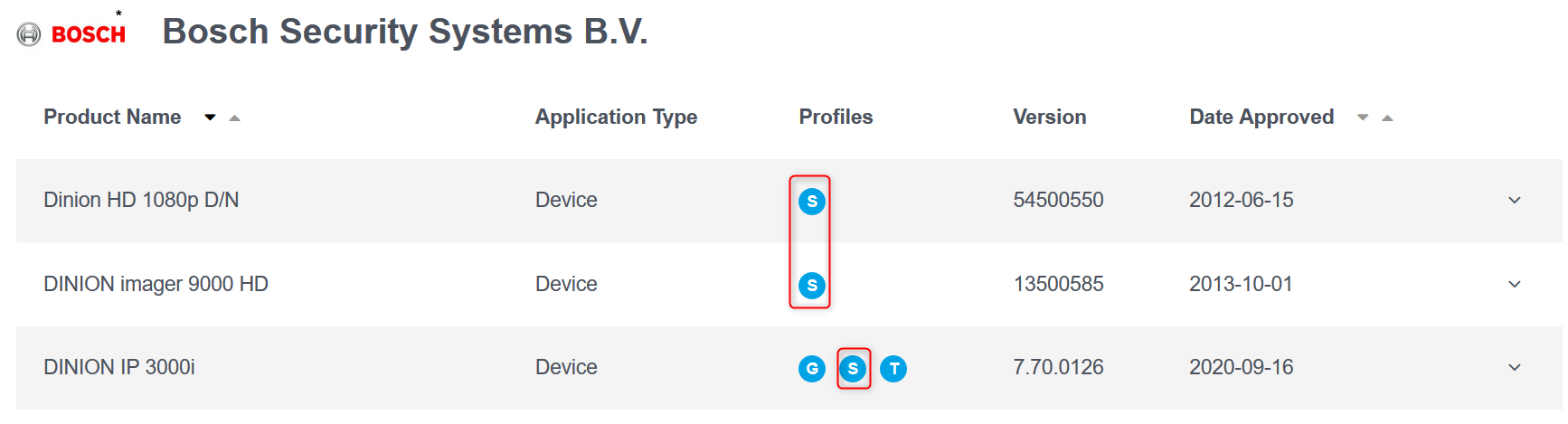Expand the DINION imager 9000 HD row

click(x=1515, y=284)
